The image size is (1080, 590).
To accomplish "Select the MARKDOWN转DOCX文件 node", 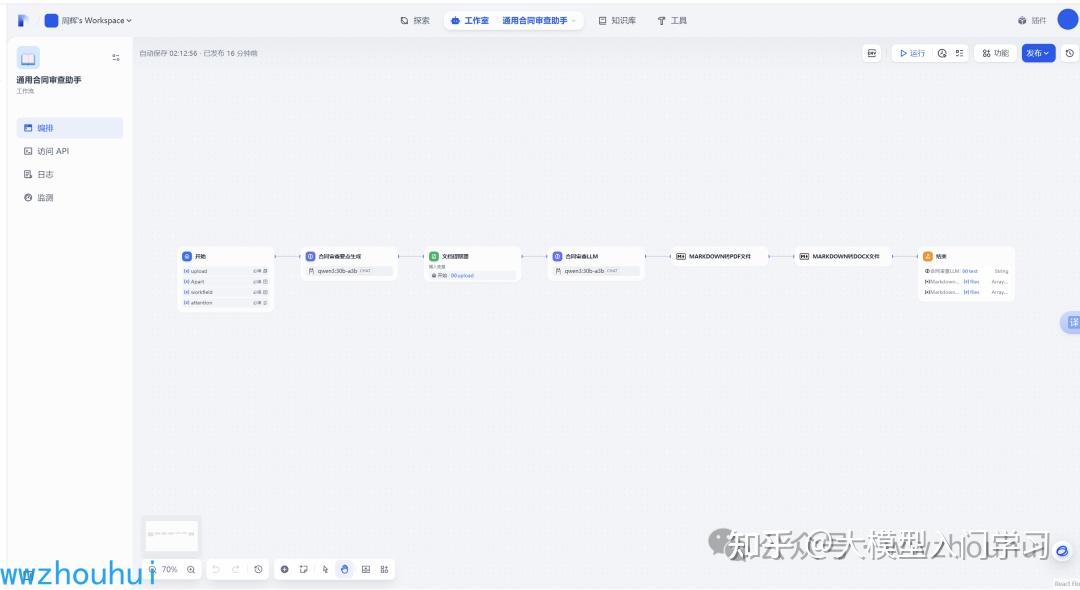I will [843, 256].
